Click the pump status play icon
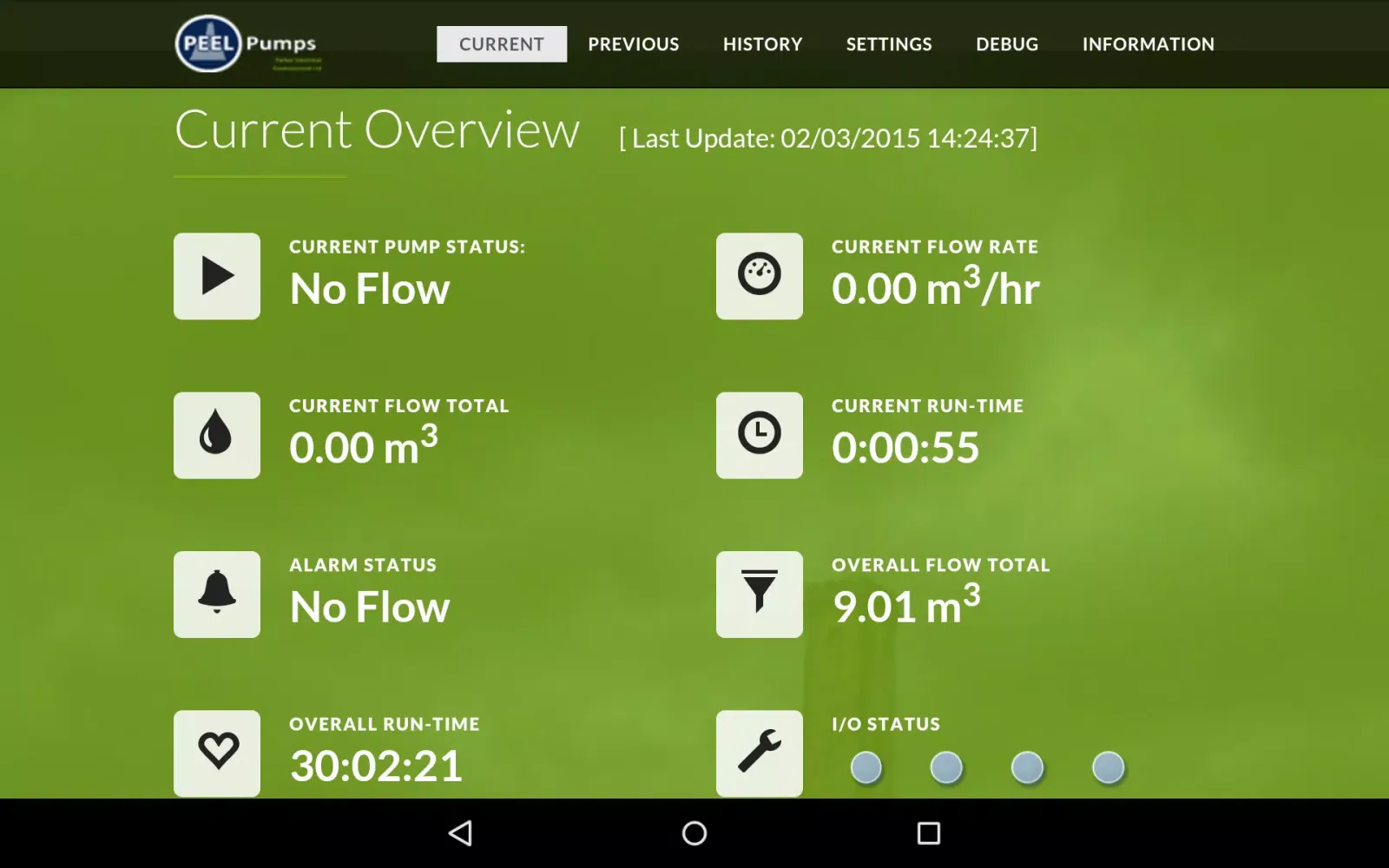 (217, 276)
